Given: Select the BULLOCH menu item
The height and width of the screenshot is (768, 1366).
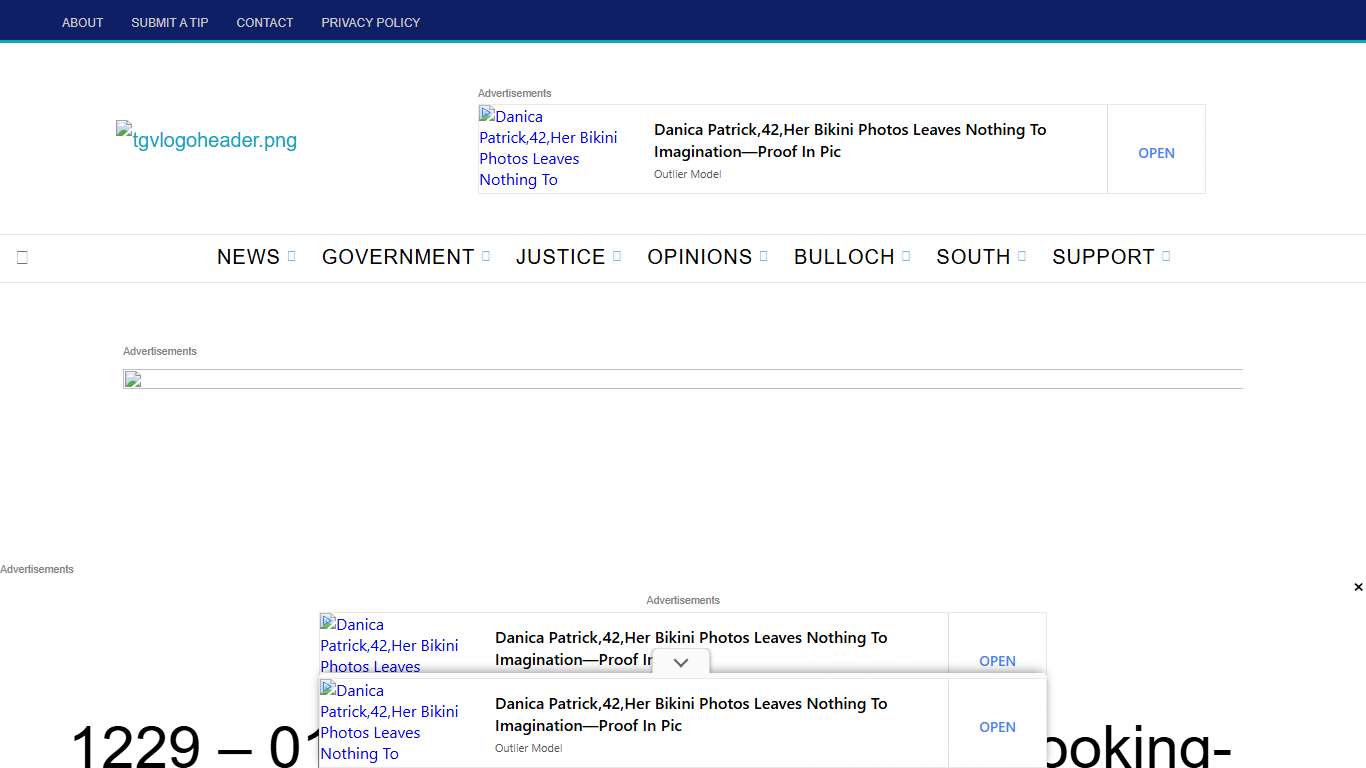Looking at the screenshot, I should (843, 257).
